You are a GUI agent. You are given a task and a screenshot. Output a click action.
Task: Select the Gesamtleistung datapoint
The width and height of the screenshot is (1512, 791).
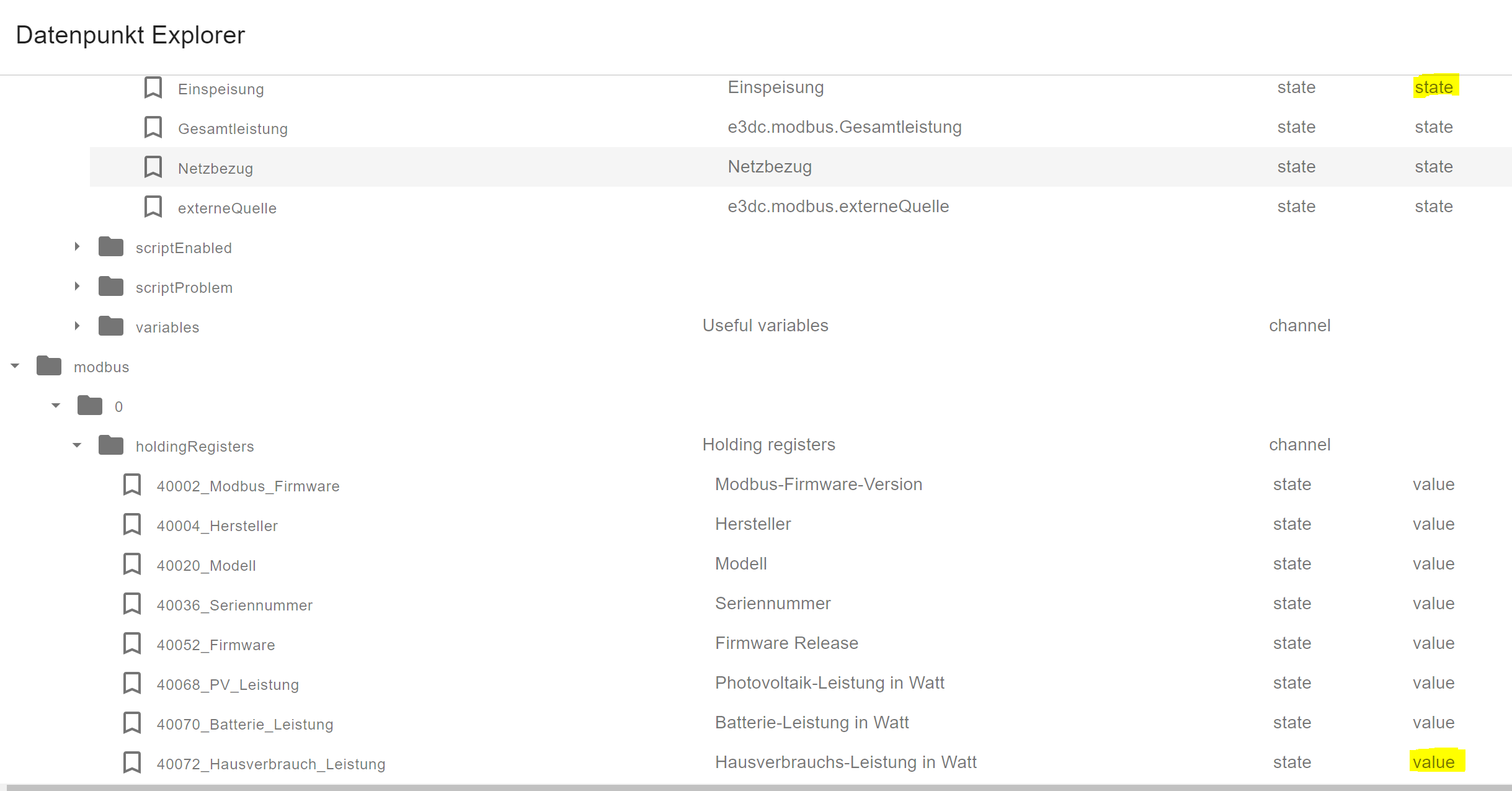233,128
